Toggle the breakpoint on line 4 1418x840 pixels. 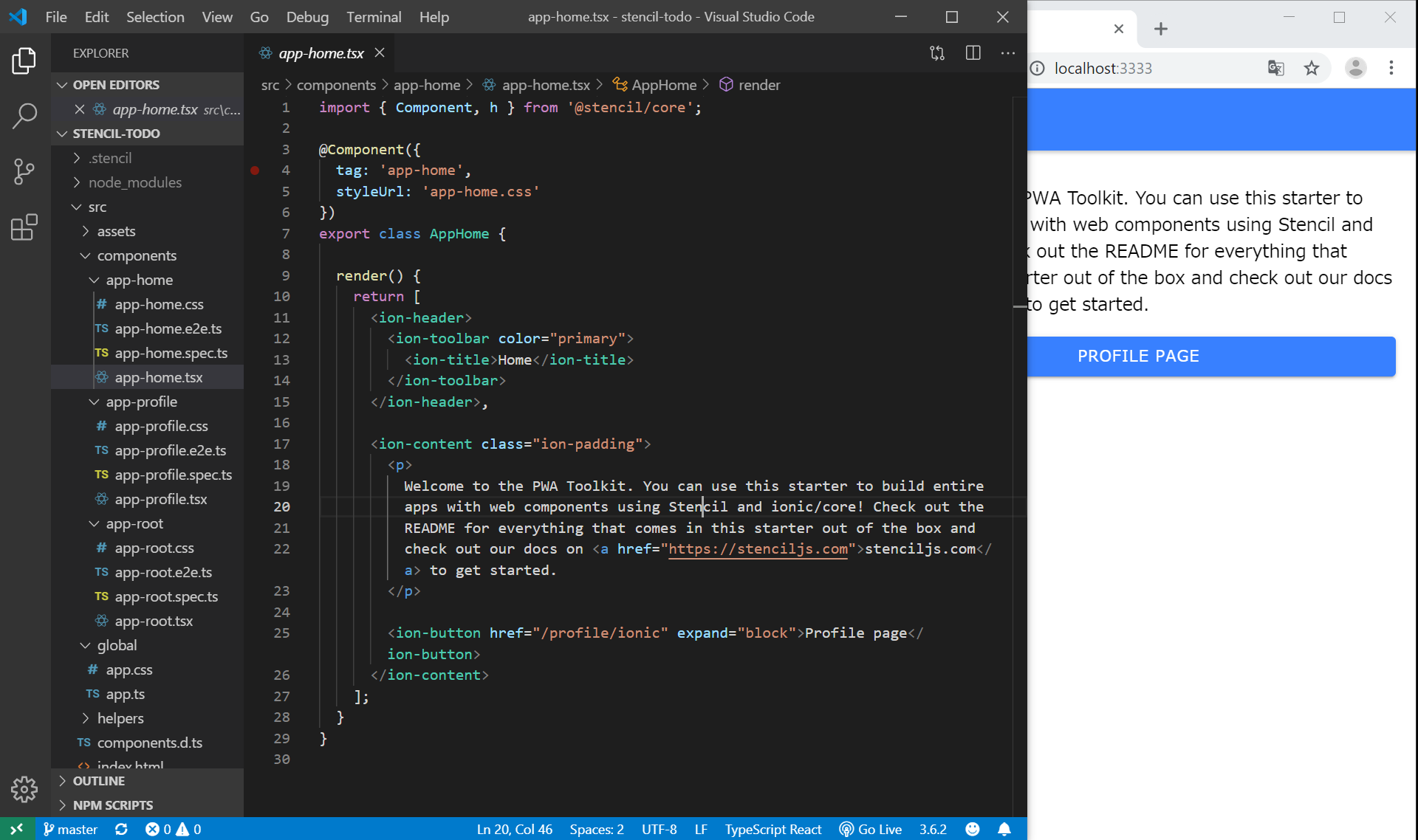(255, 171)
